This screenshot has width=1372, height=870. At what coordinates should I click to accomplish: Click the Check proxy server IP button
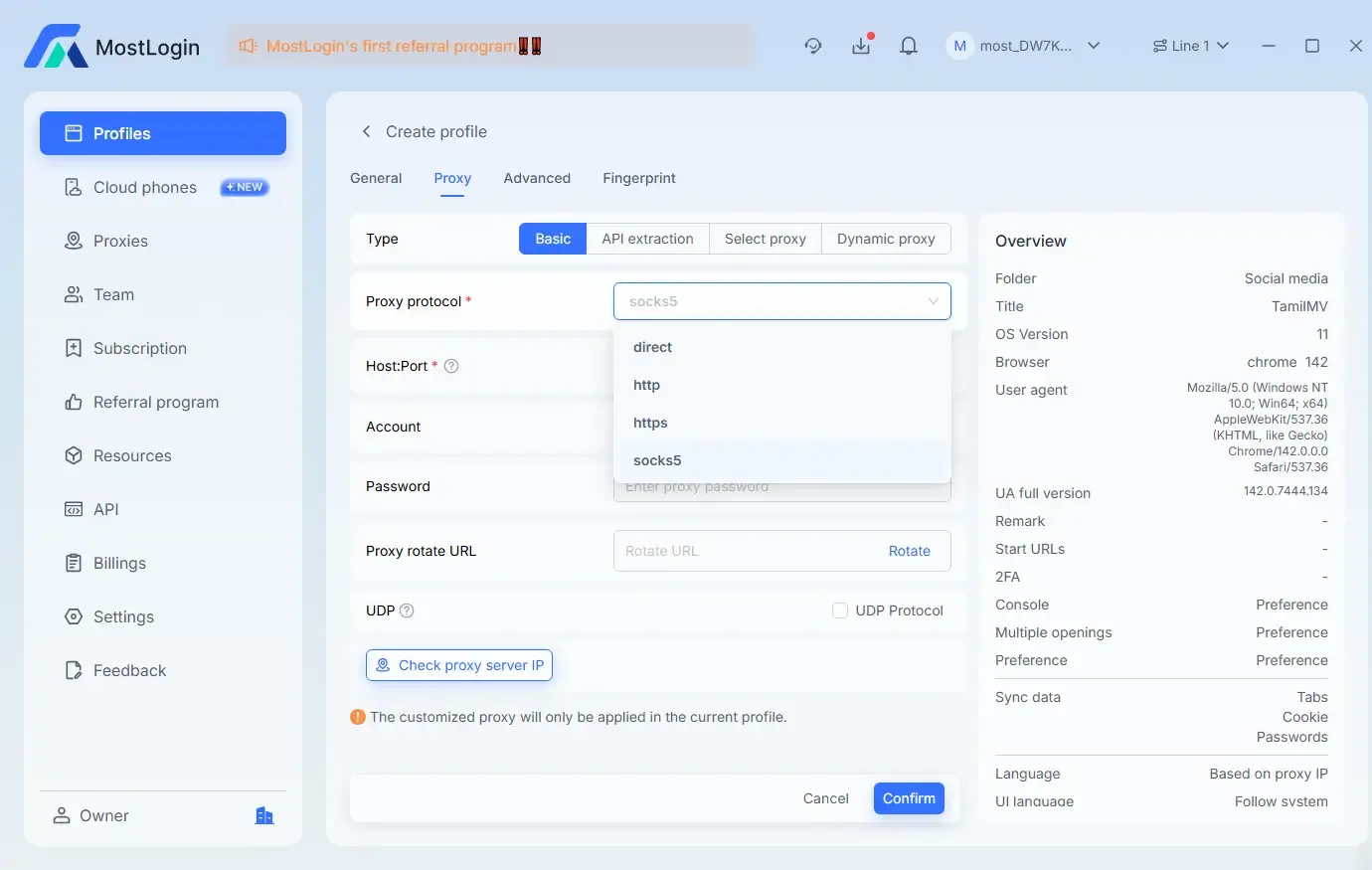(x=458, y=665)
